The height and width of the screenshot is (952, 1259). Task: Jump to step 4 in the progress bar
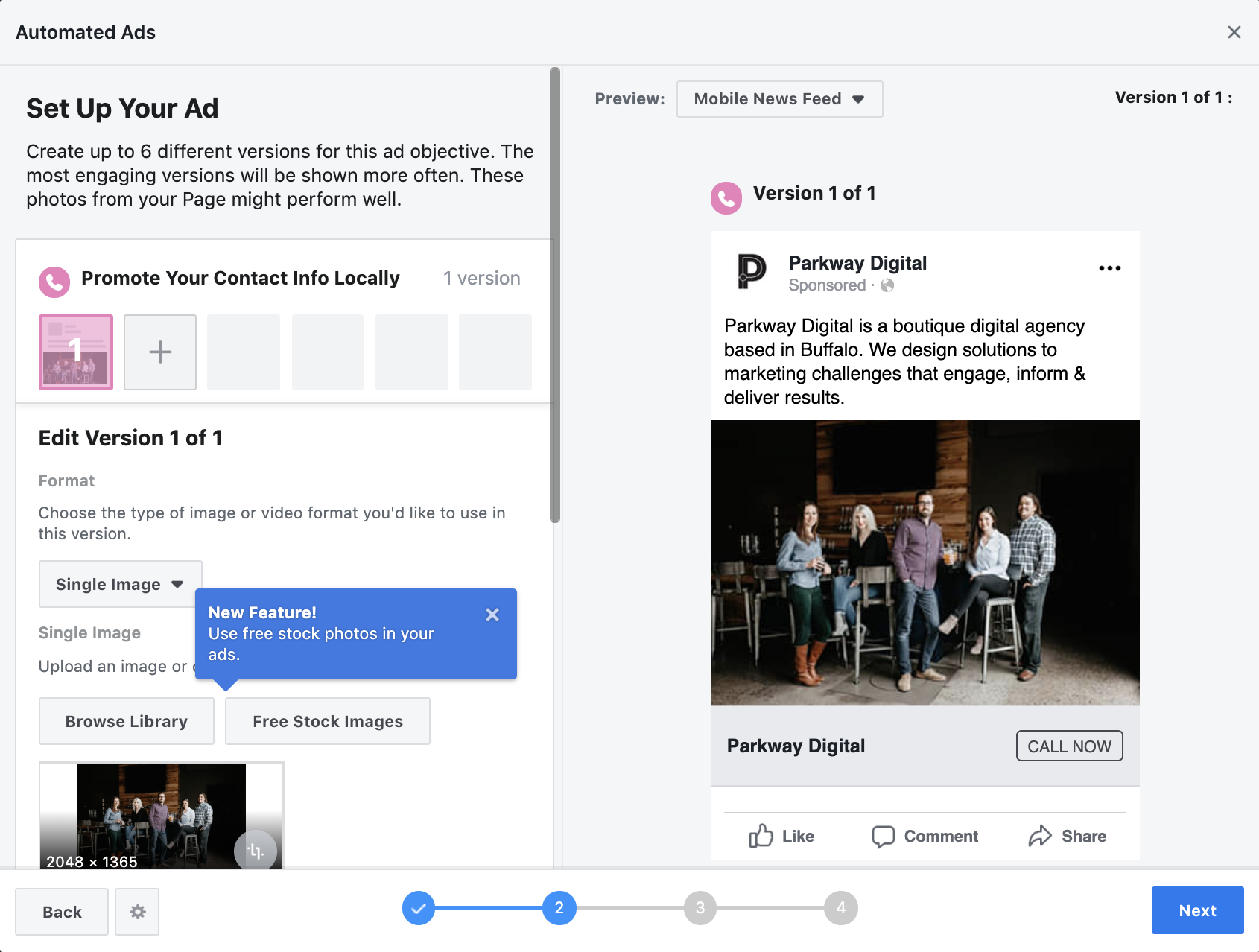(841, 908)
